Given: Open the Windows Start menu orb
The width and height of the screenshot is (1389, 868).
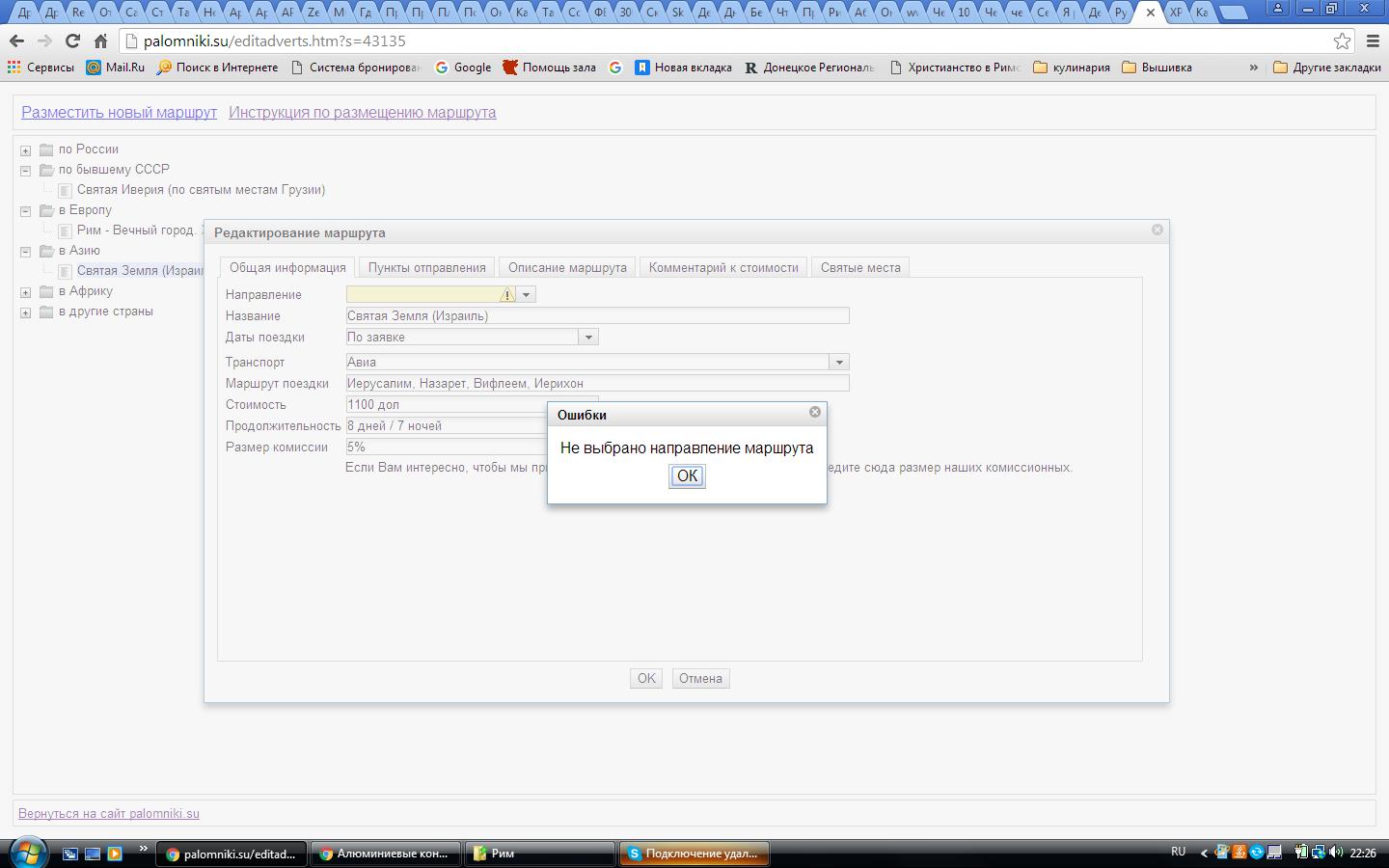Looking at the screenshot, I should pyautogui.click(x=27, y=853).
